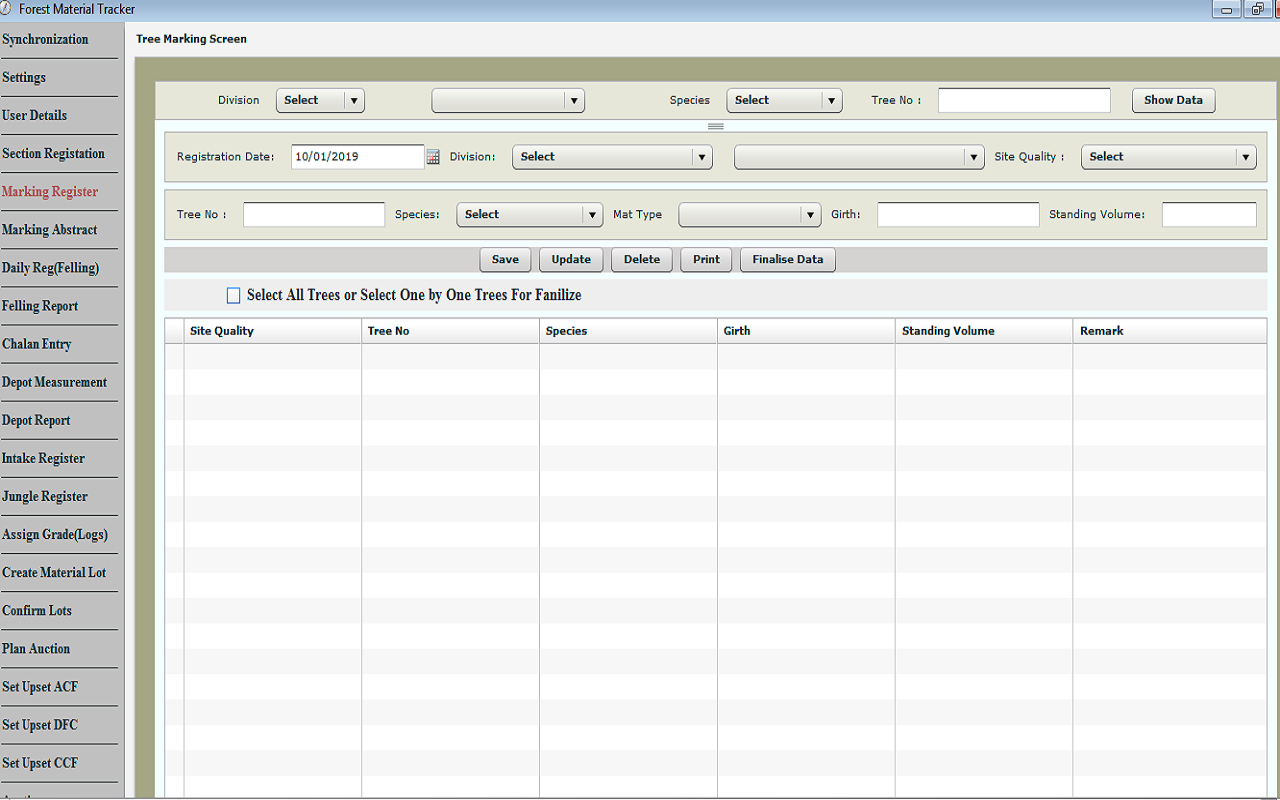
Task: Expand the top Species filter dropdown
Action: pyautogui.click(x=784, y=100)
